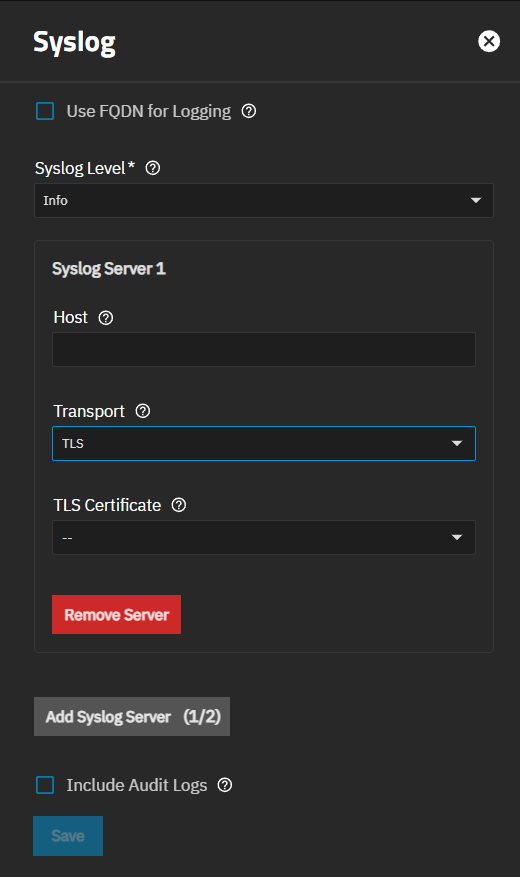Click the Save button
This screenshot has height=877, width=520.
coord(68,836)
